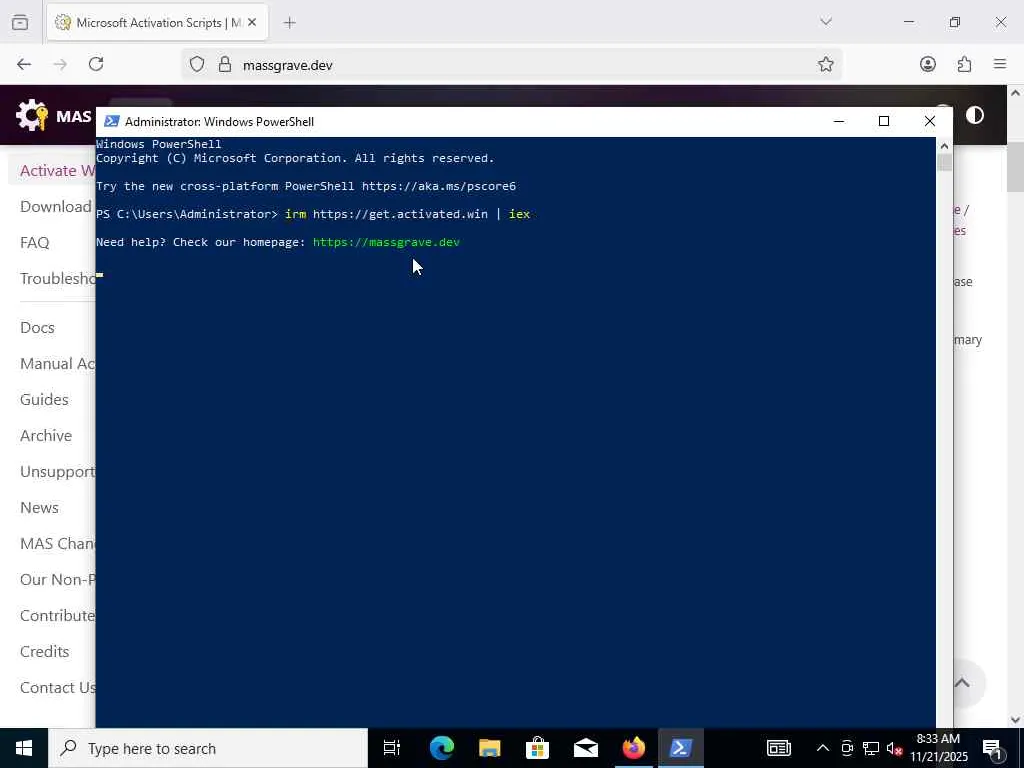
Task: Close the Microsoft Activation Scripts tab
Action: coord(252,23)
